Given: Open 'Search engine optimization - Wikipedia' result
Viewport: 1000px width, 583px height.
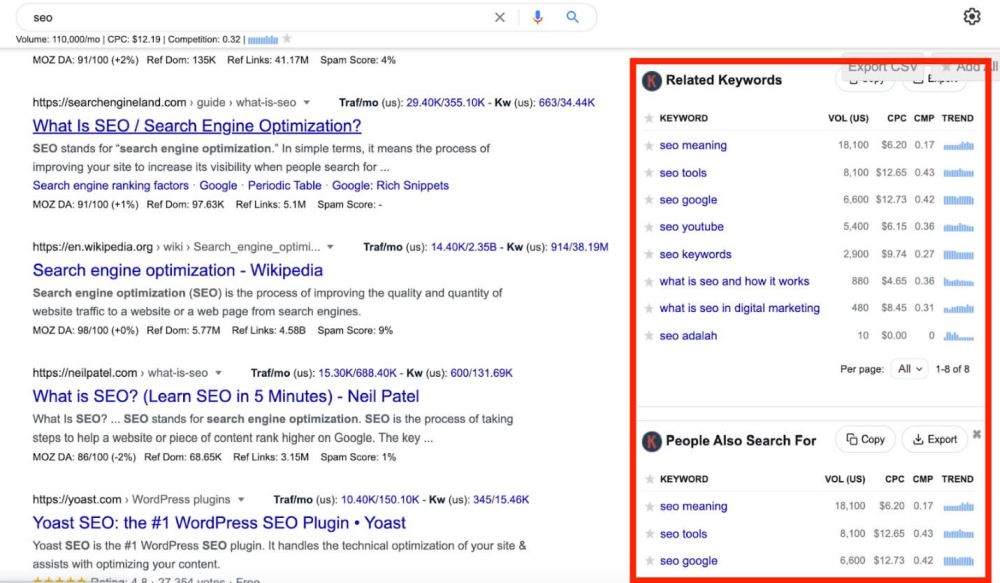Looking at the screenshot, I should (177, 270).
